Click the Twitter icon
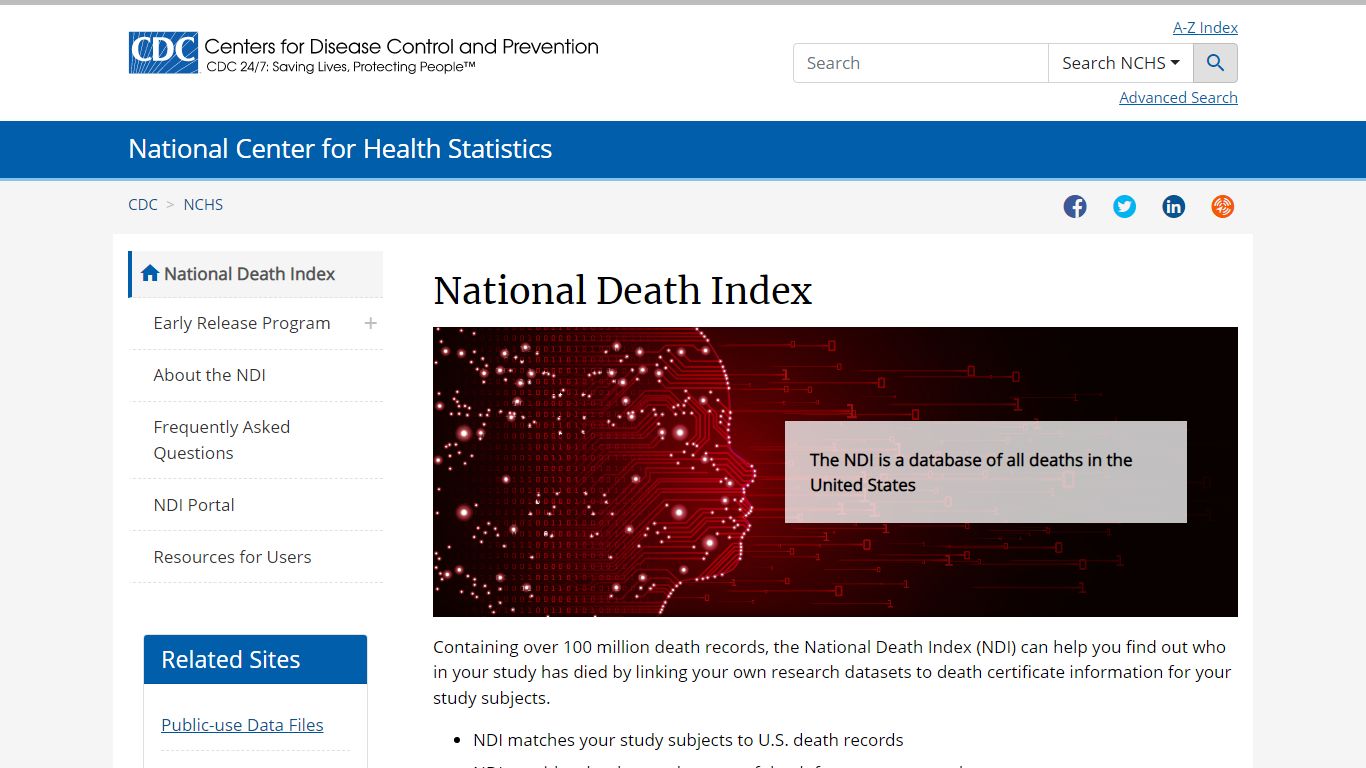The image size is (1366, 768). (1124, 206)
